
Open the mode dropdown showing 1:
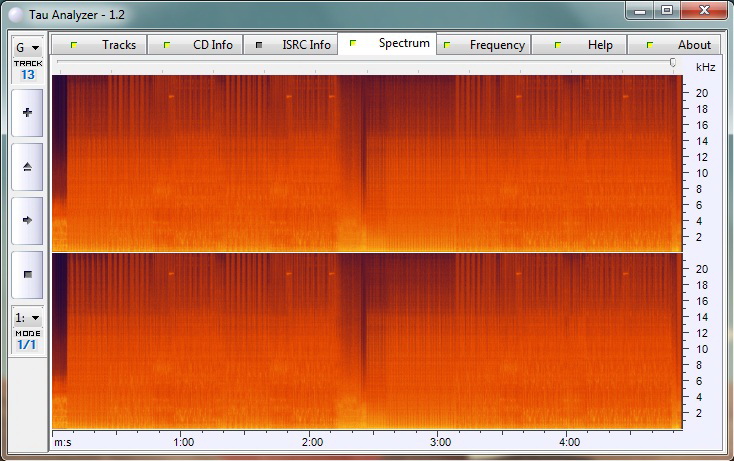(x=28, y=318)
